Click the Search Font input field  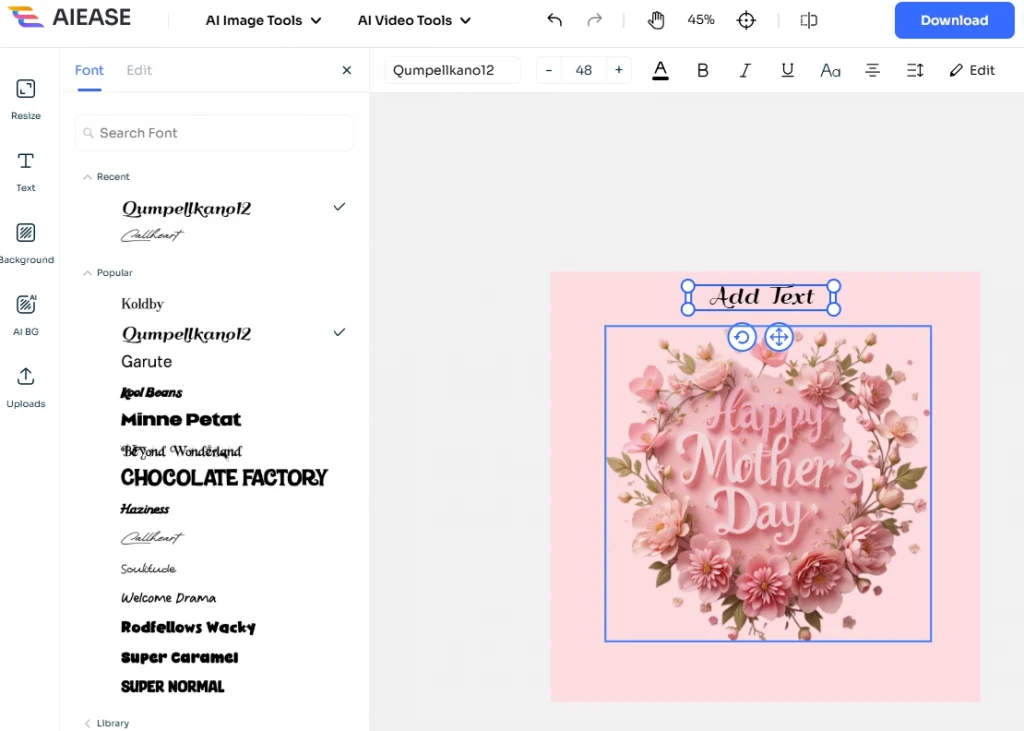(x=215, y=133)
